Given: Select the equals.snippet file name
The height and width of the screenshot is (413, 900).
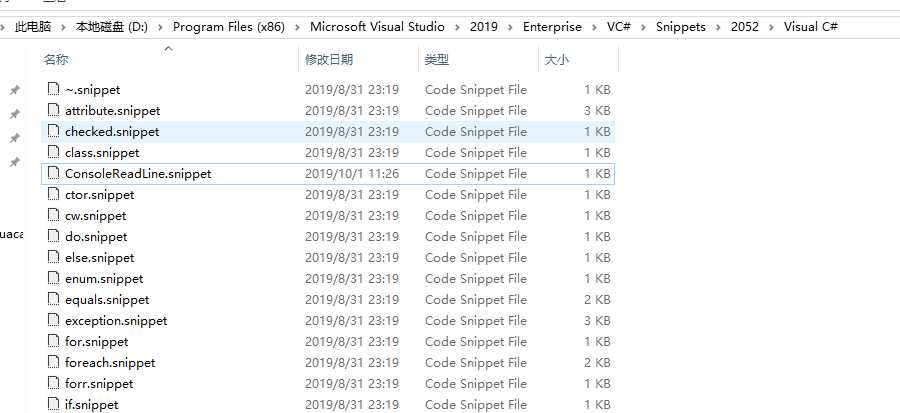Looking at the screenshot, I should (107, 299).
